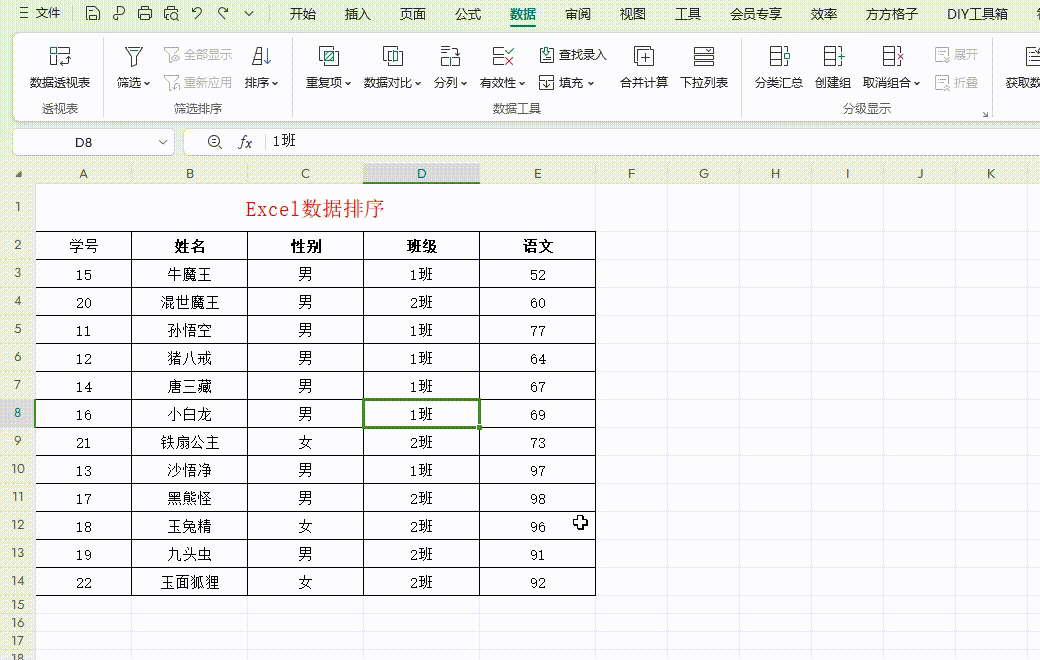Expand the 重复项 dropdown arrow
1040x660 pixels.
click(x=348, y=84)
